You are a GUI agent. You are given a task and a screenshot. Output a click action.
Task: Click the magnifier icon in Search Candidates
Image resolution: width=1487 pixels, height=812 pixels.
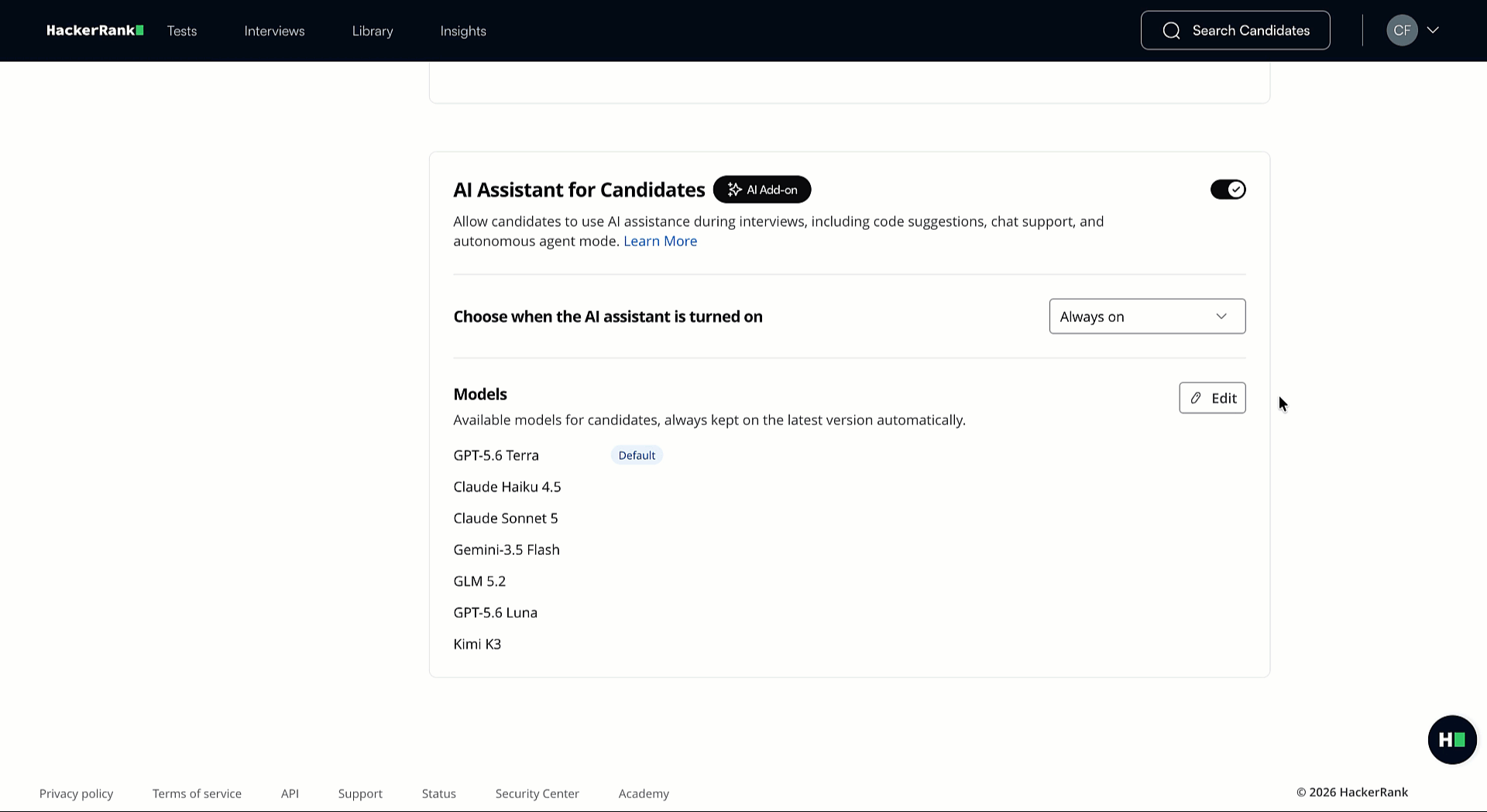click(1172, 31)
